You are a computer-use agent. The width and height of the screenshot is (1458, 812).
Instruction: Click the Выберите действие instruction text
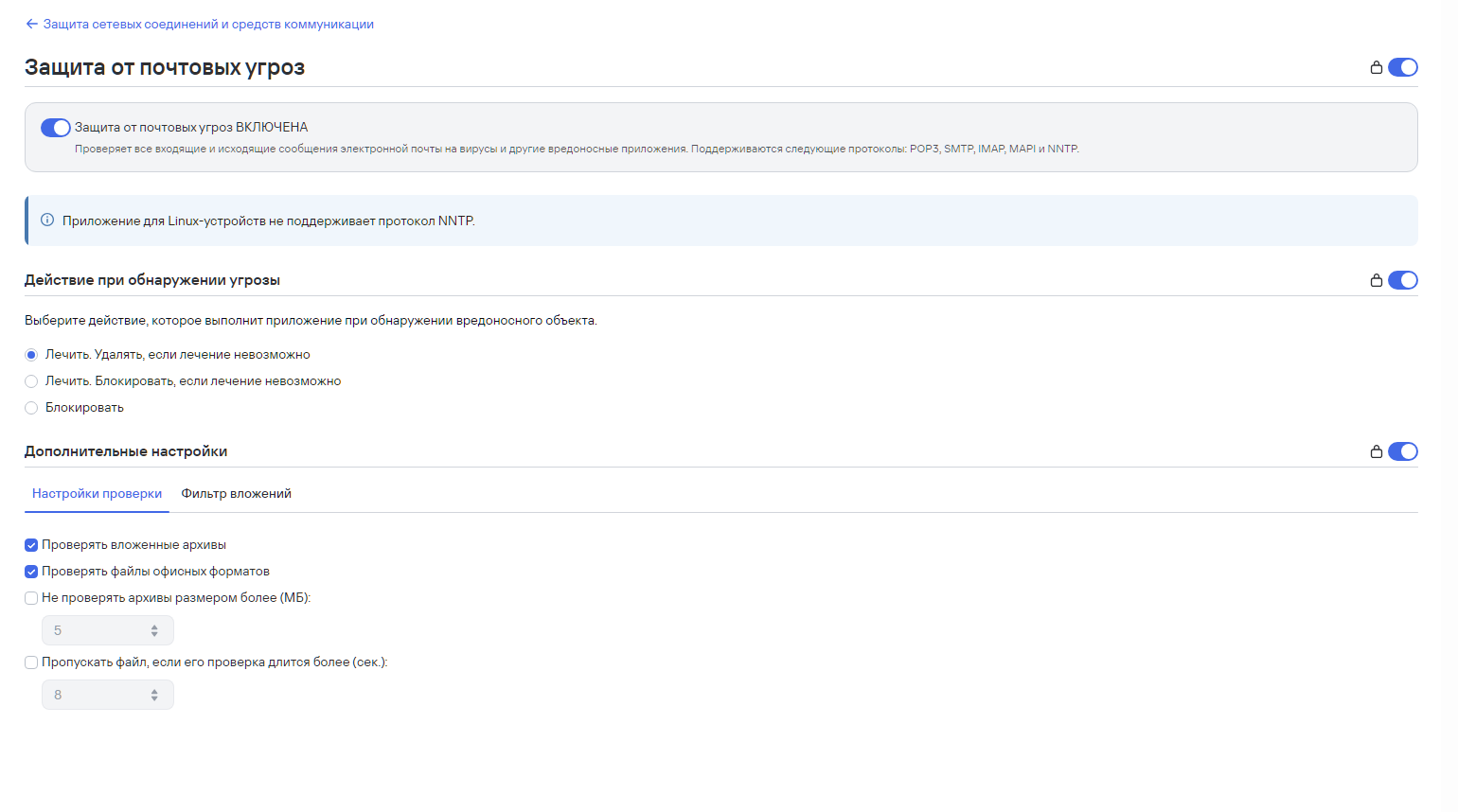[311, 321]
